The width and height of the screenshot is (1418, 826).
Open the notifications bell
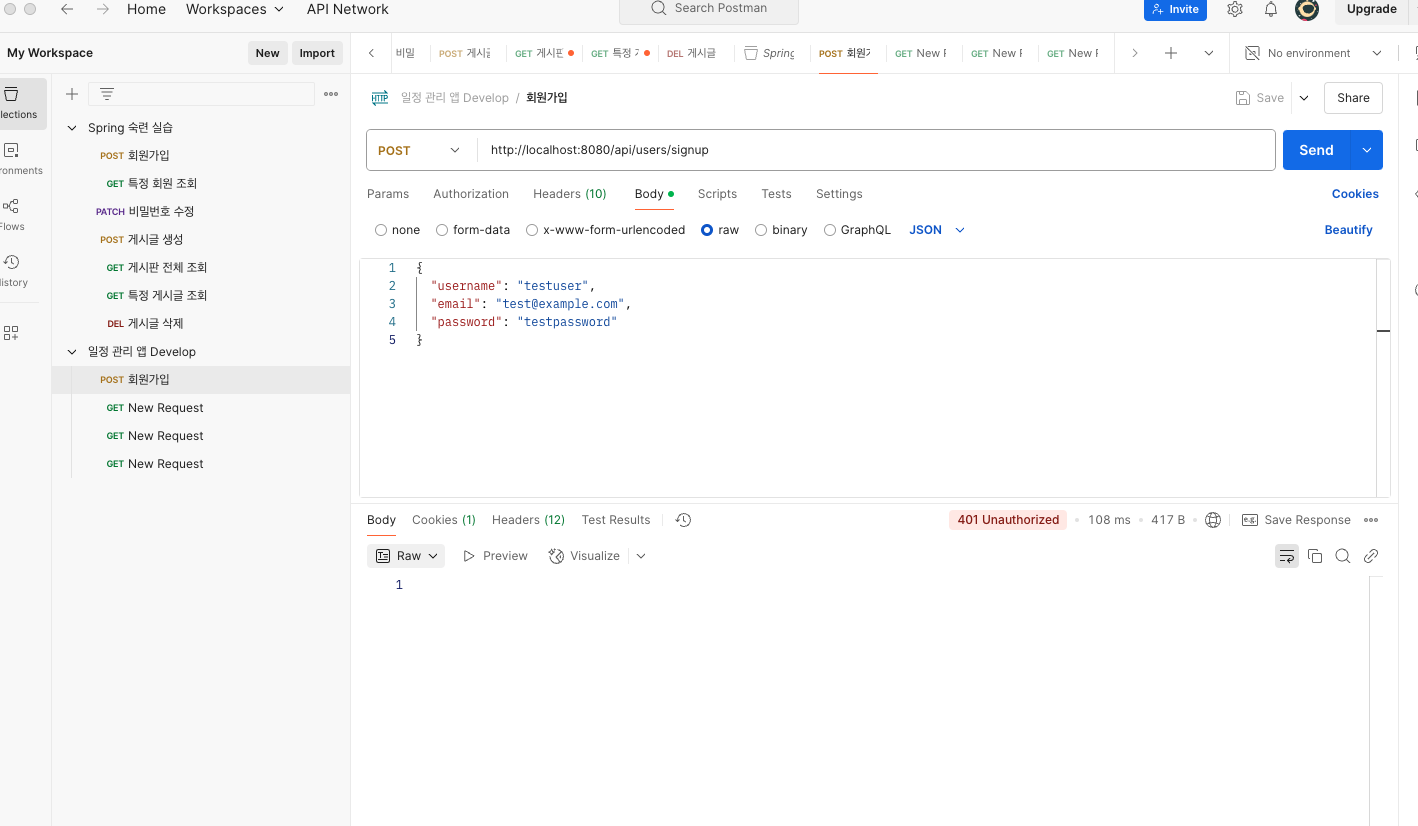pos(1271,9)
